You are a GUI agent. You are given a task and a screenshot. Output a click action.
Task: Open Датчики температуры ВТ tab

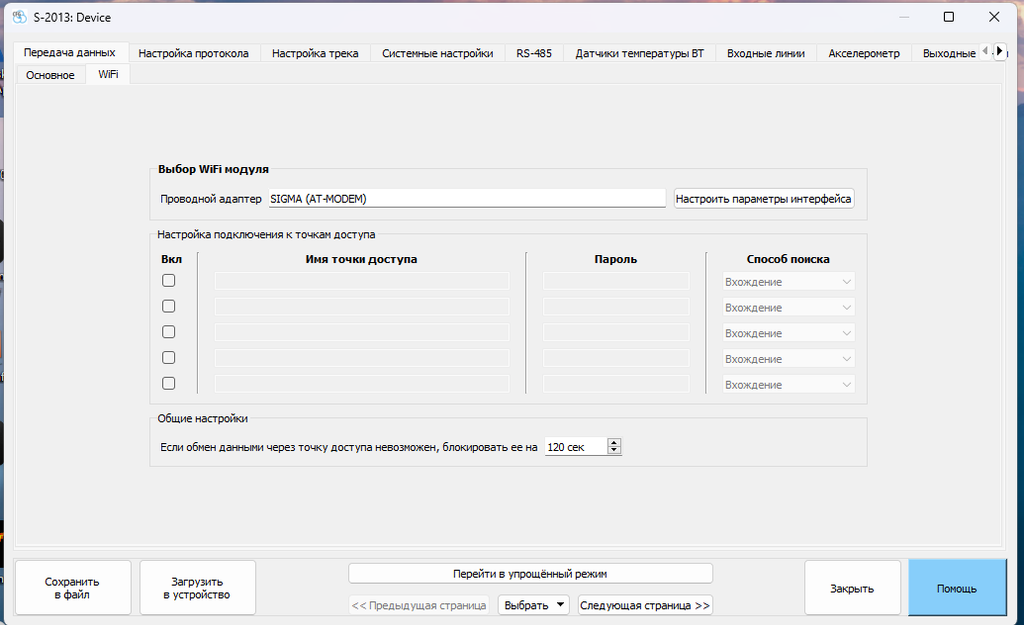(639, 53)
